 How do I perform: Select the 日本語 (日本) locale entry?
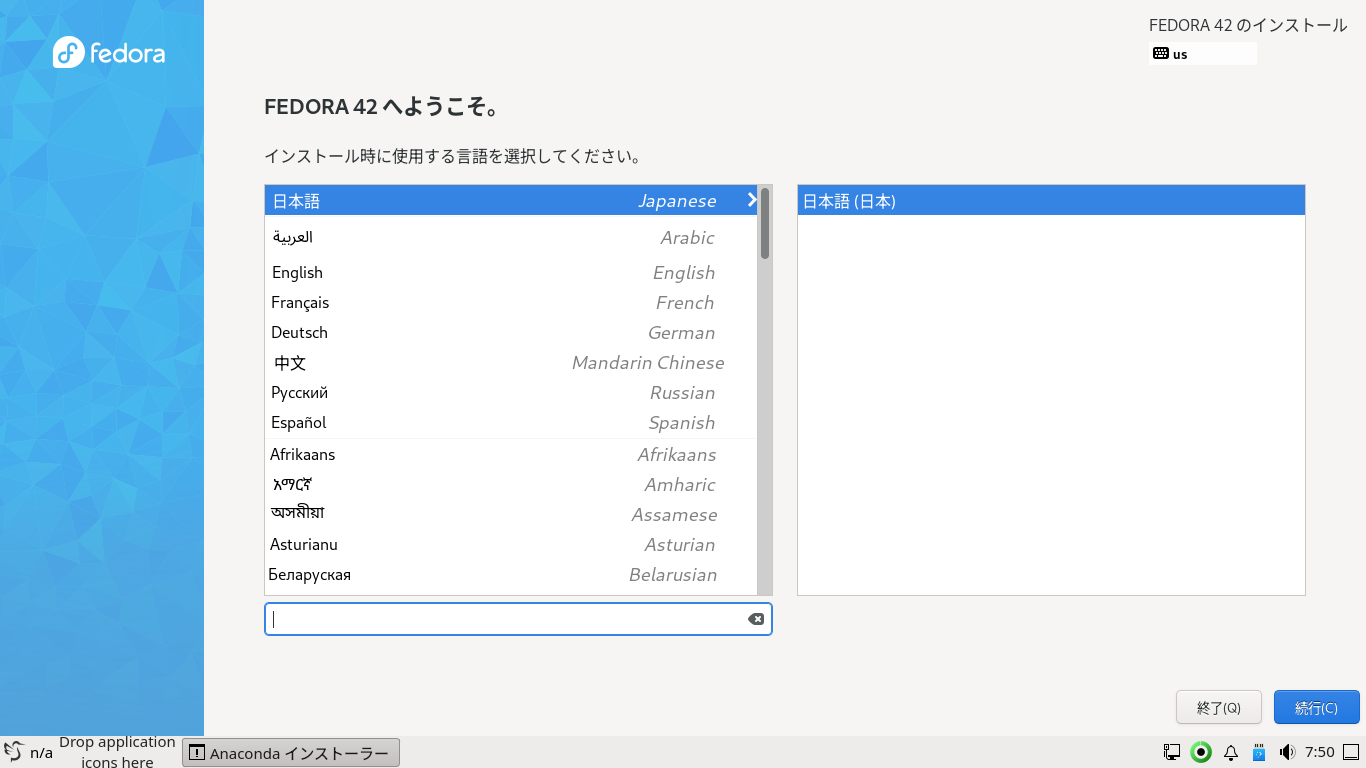tap(1051, 200)
